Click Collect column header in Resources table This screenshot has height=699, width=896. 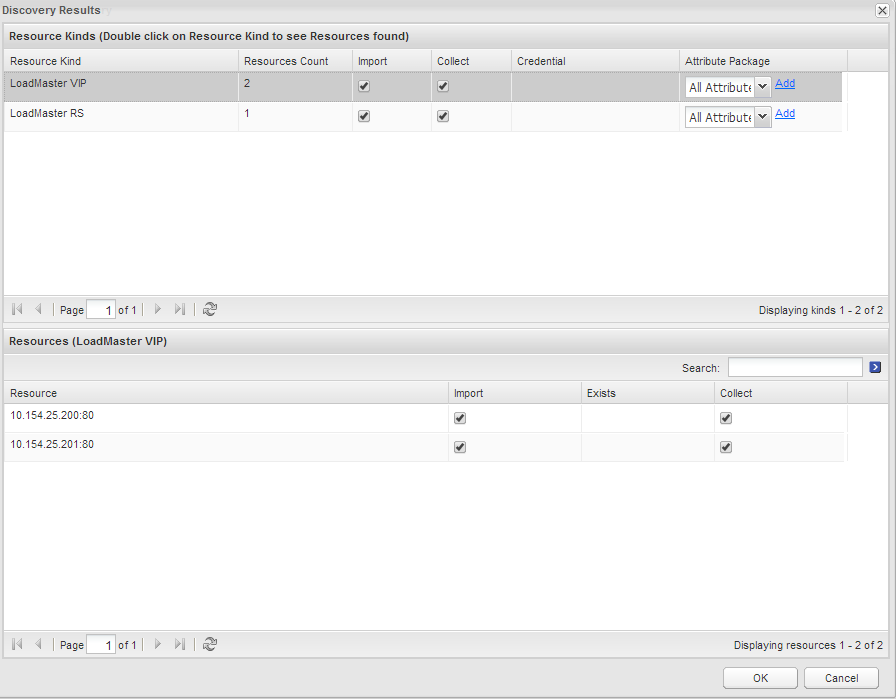[781, 393]
